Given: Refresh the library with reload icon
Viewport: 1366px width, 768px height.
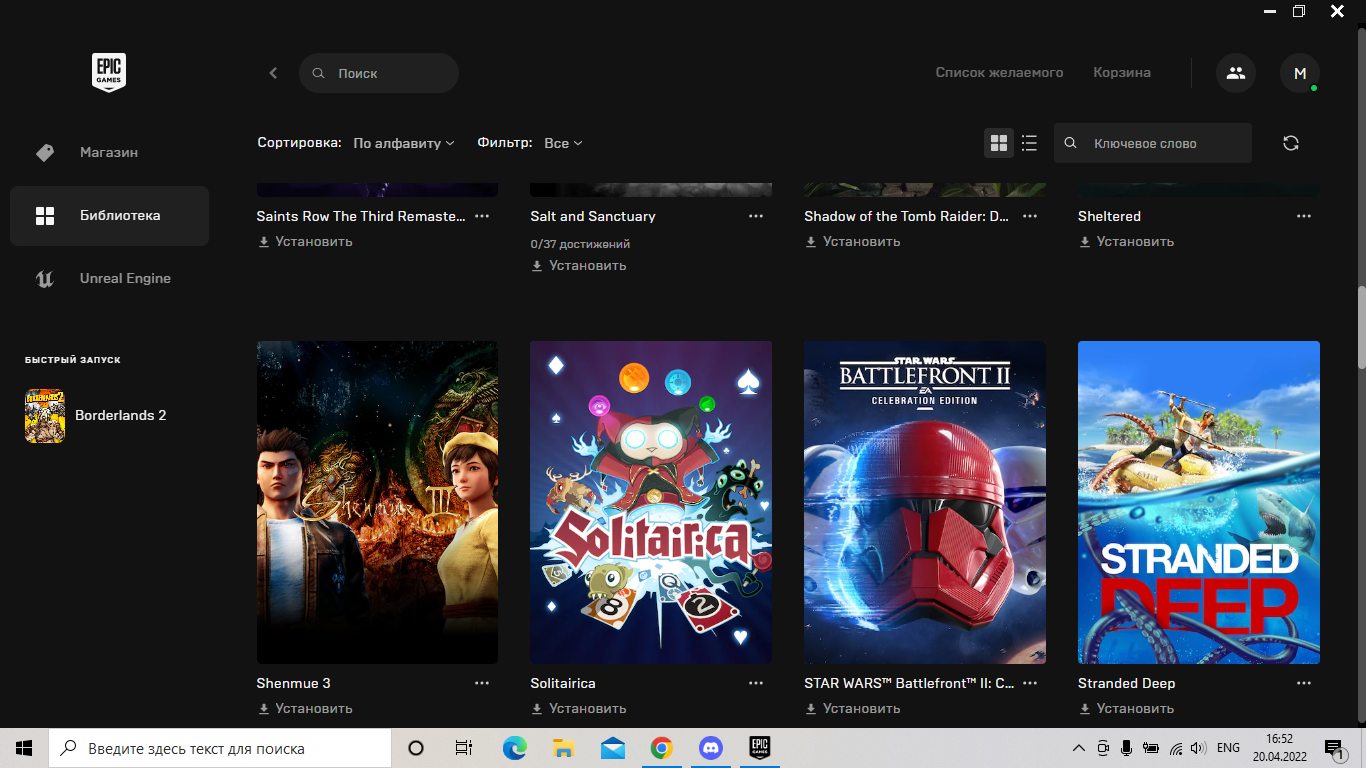Looking at the screenshot, I should point(1291,143).
